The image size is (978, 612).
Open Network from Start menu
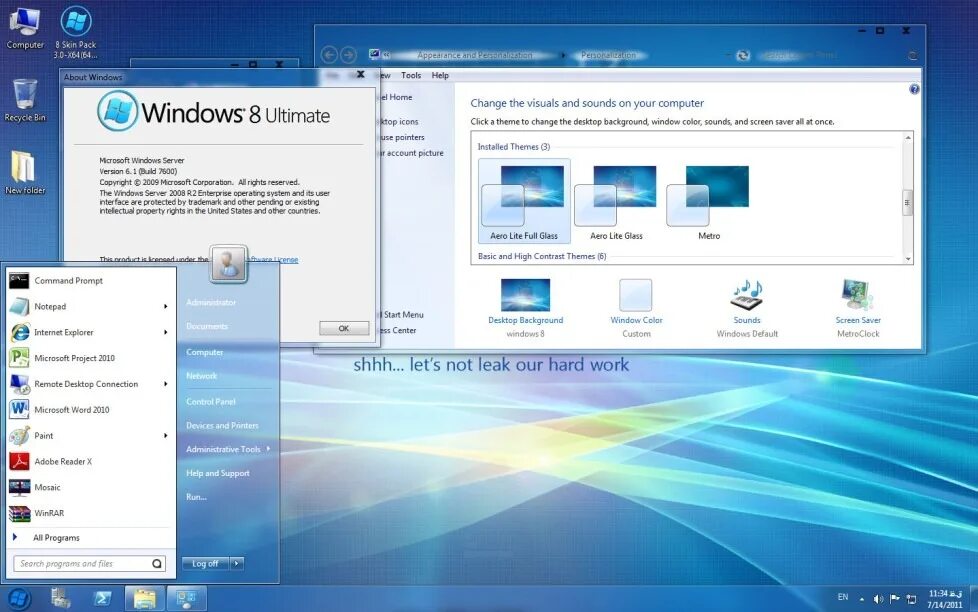(201, 376)
